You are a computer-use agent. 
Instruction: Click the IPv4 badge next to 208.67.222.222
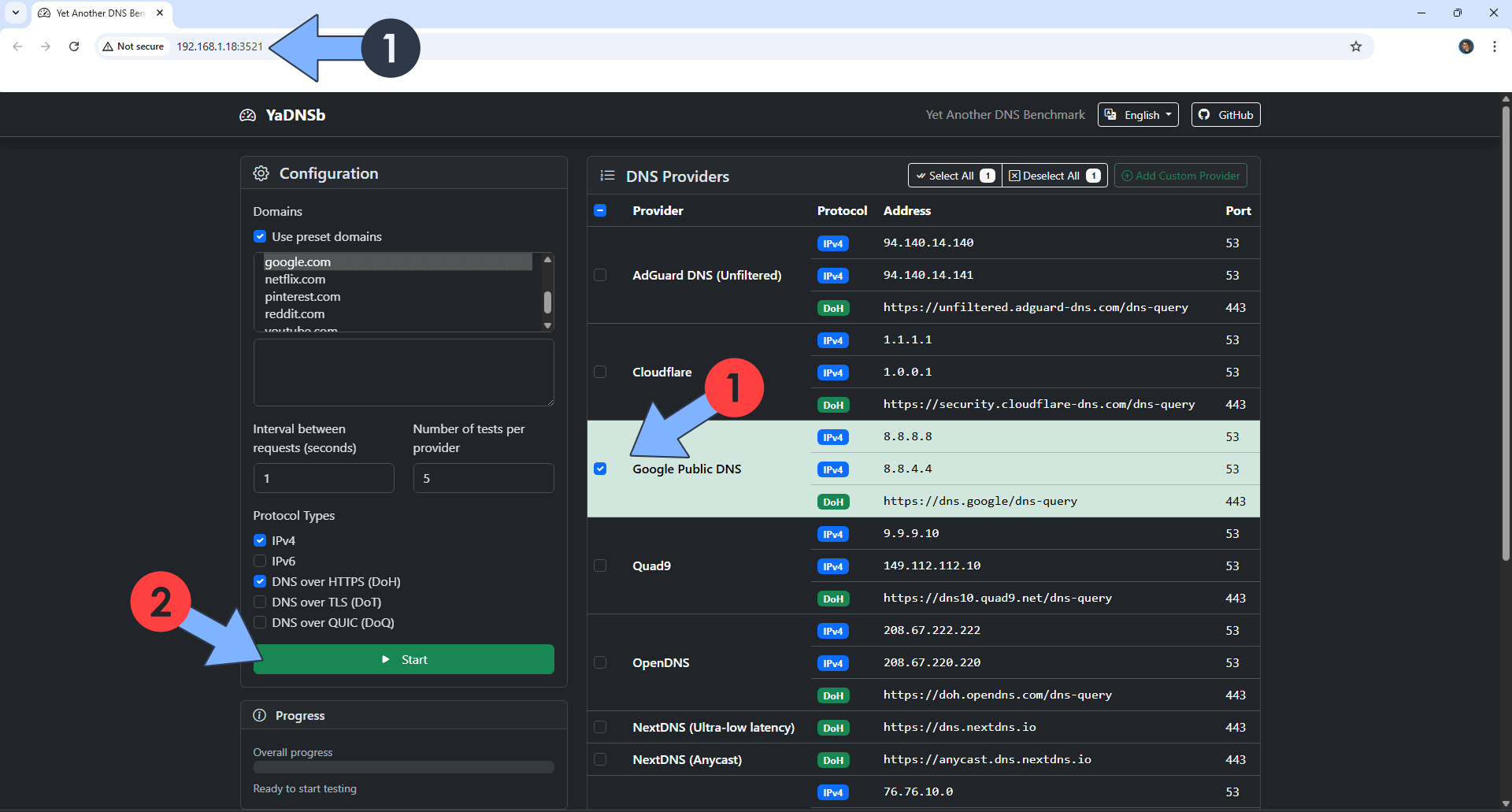click(833, 631)
